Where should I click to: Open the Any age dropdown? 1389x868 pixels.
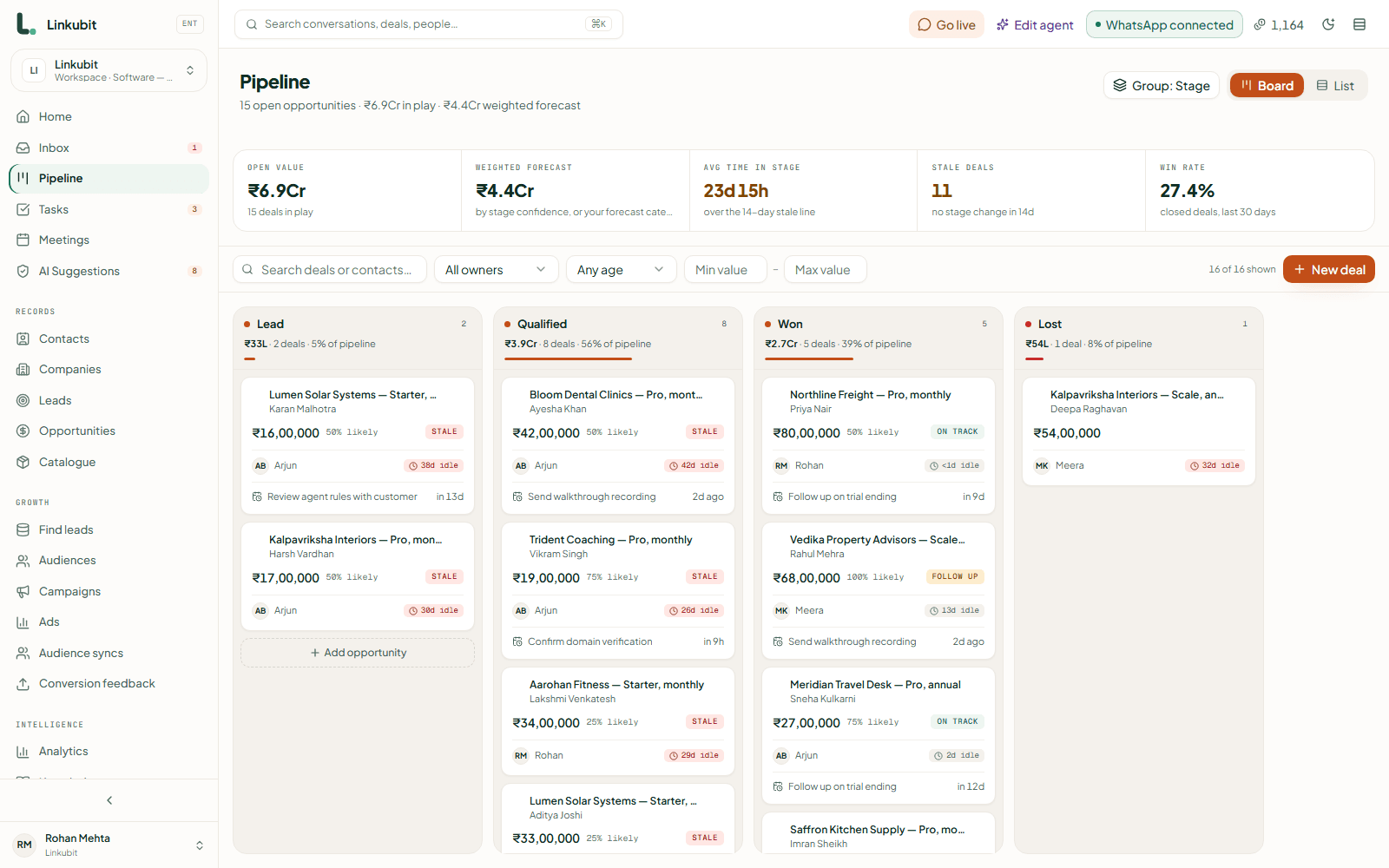(x=621, y=270)
